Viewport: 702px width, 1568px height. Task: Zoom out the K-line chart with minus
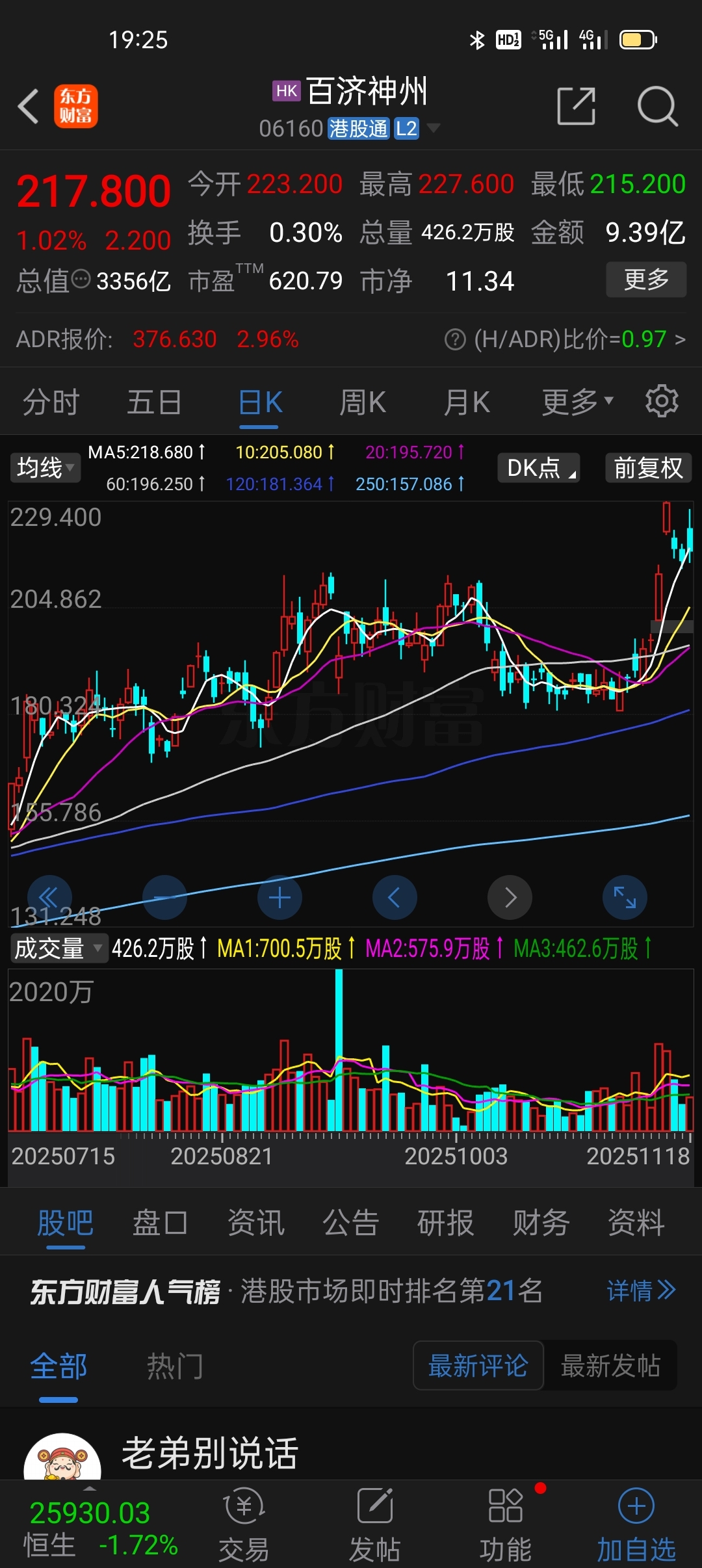164,898
